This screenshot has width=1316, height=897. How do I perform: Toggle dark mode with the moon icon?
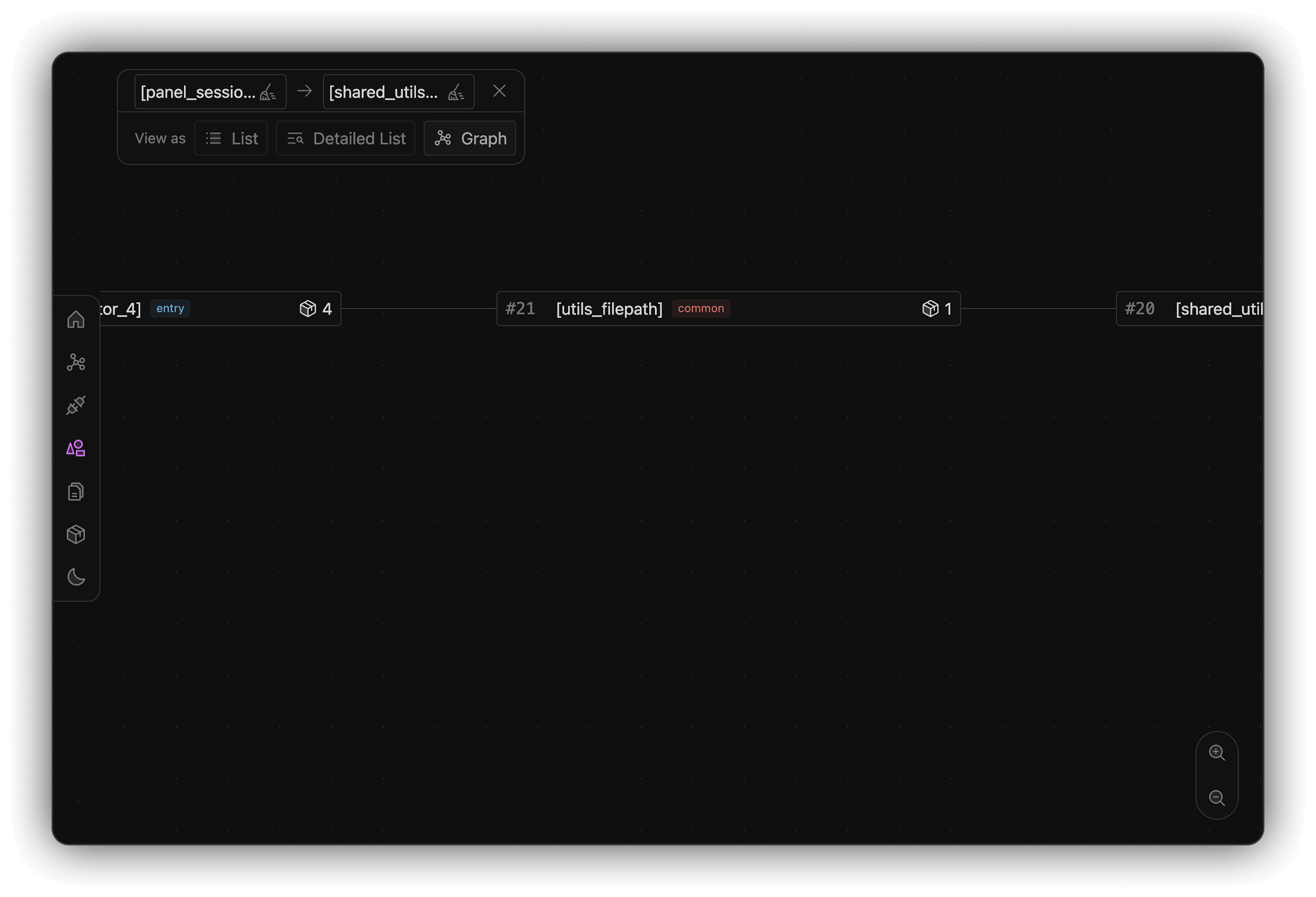[76, 577]
